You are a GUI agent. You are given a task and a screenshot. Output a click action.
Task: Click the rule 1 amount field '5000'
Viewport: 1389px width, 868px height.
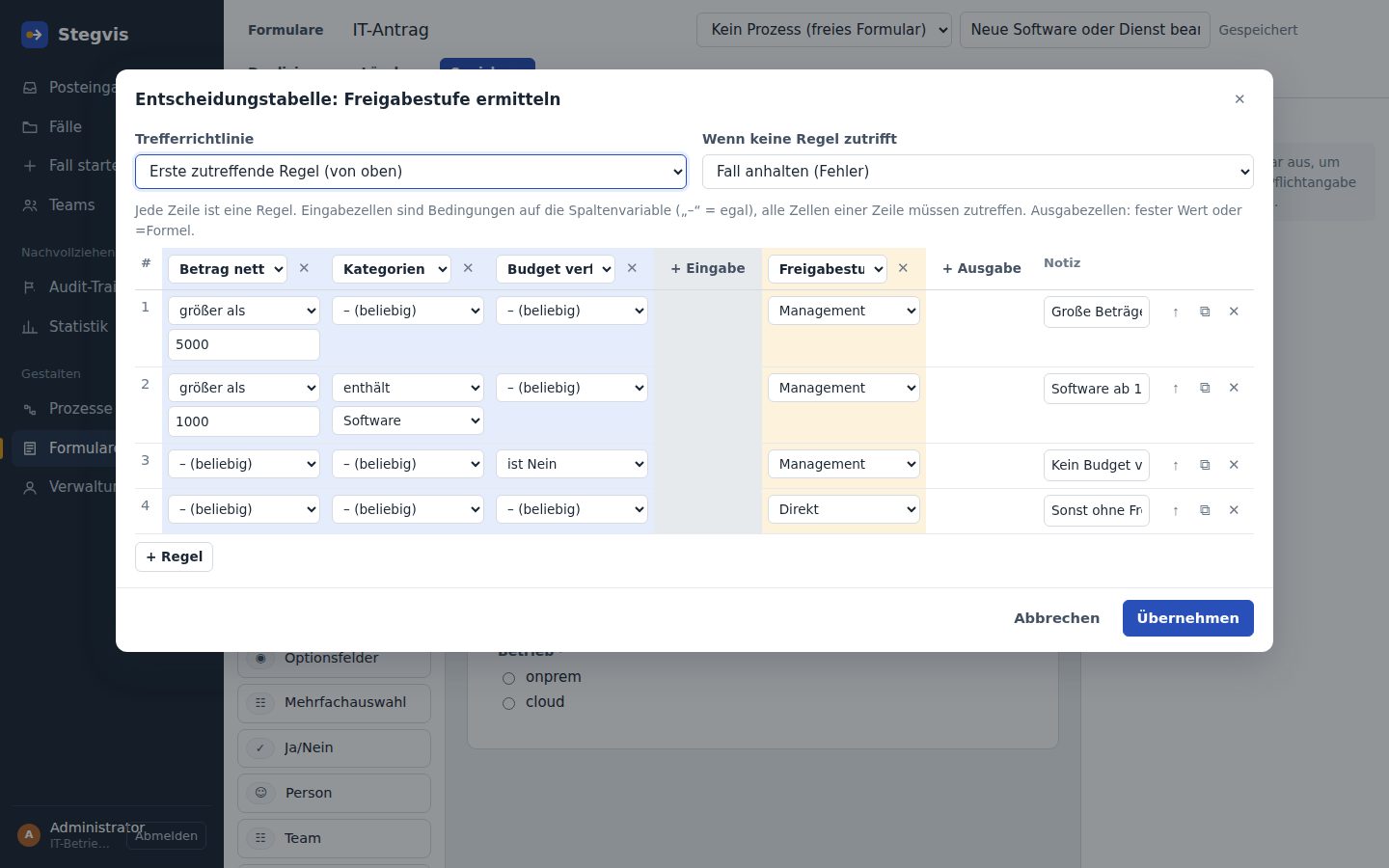(x=244, y=344)
